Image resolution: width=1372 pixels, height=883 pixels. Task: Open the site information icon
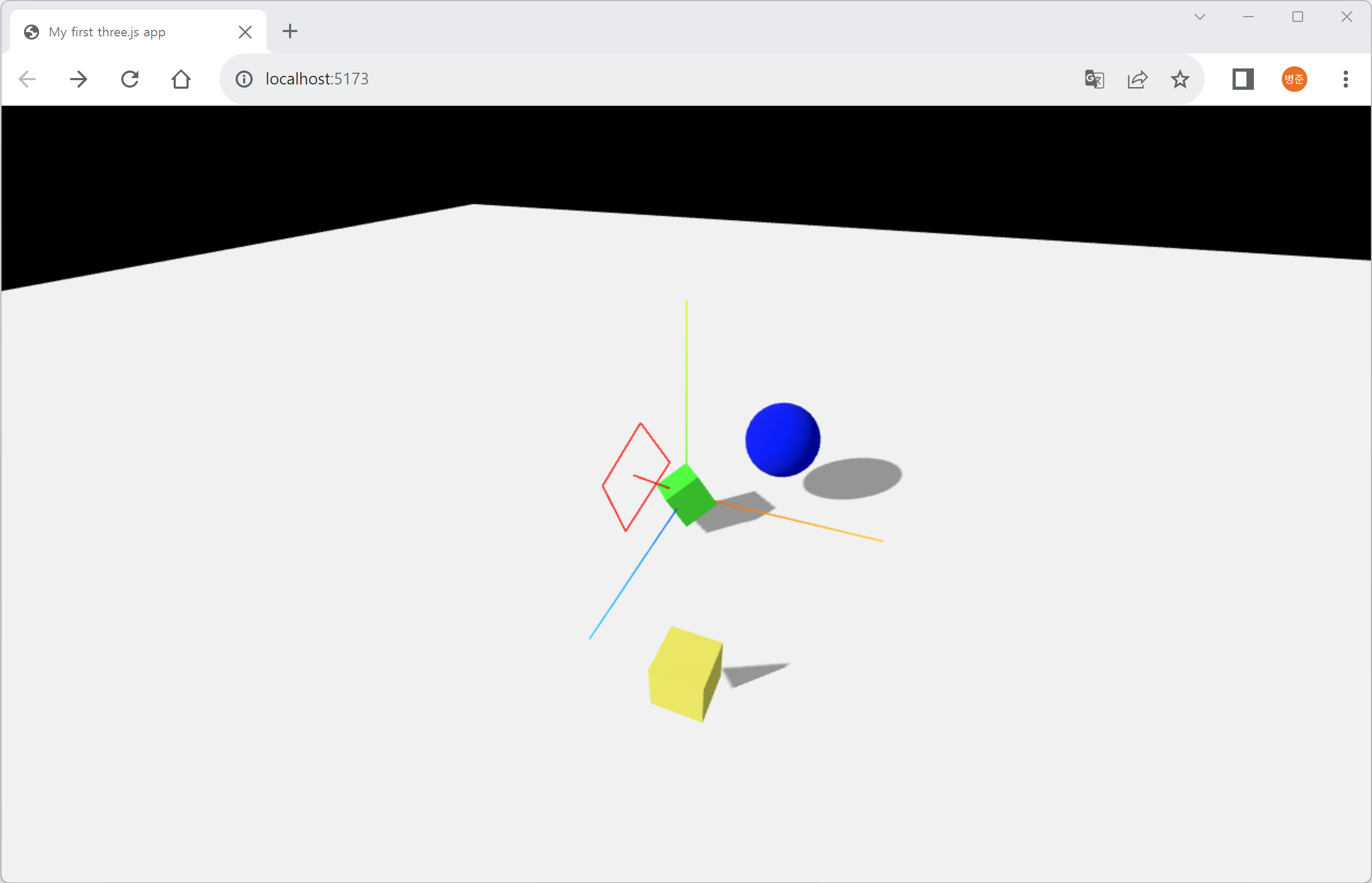pos(244,79)
